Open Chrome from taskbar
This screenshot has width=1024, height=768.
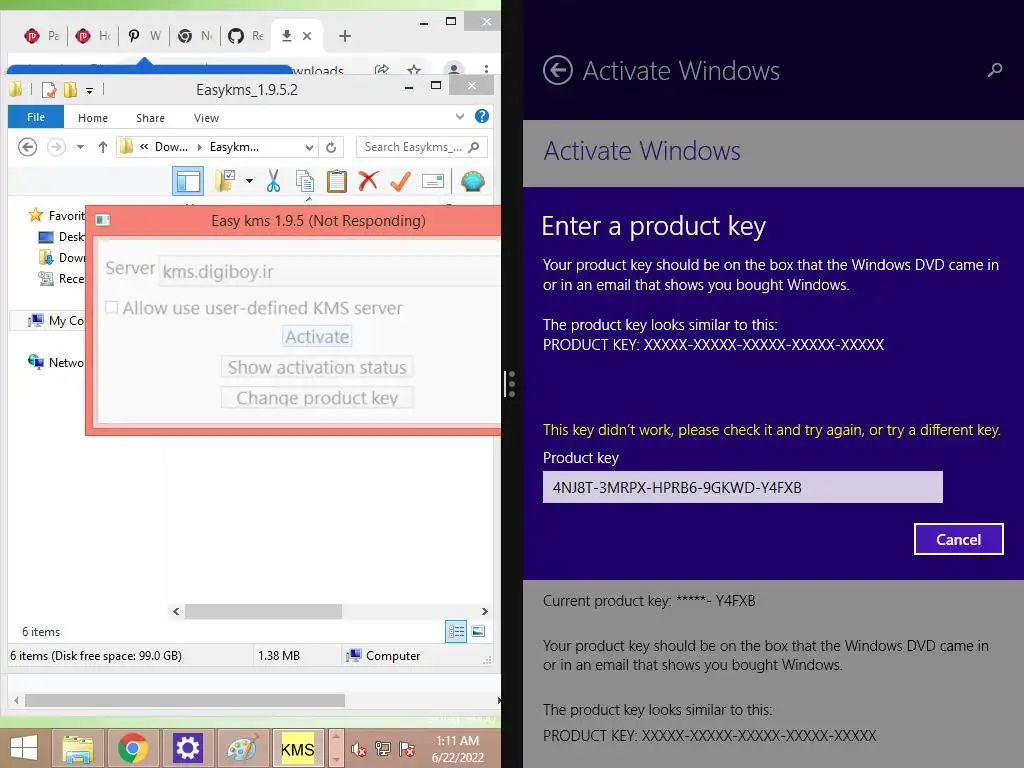[x=133, y=748]
